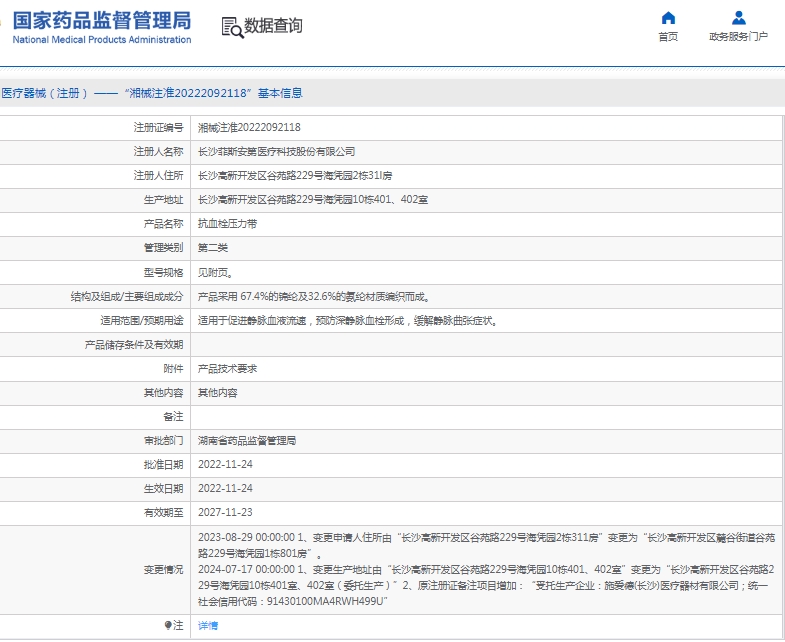This screenshot has height=642, width=785.
Task: Click the 生产地址 address value
Action: (313, 199)
